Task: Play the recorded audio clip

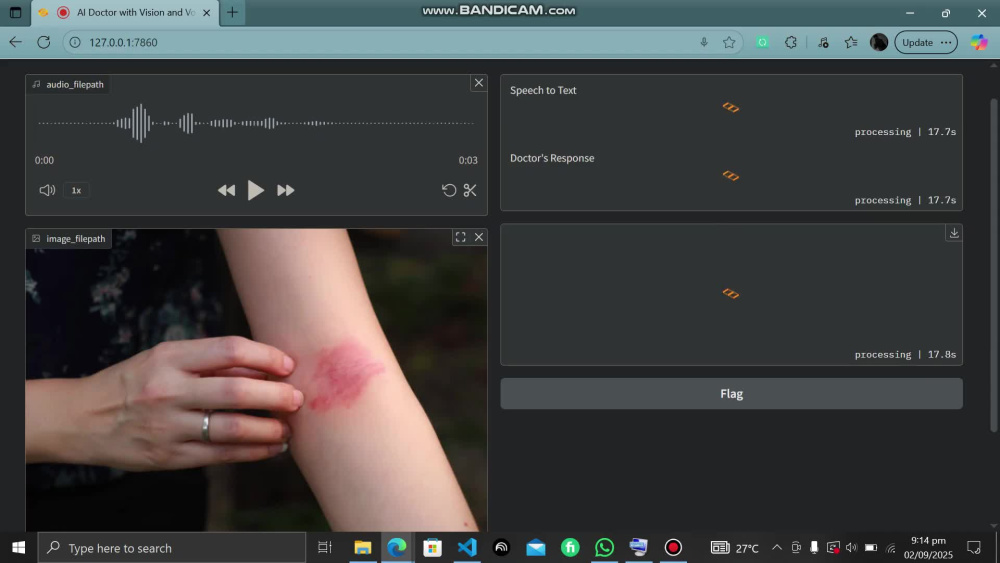Action: 255,190
